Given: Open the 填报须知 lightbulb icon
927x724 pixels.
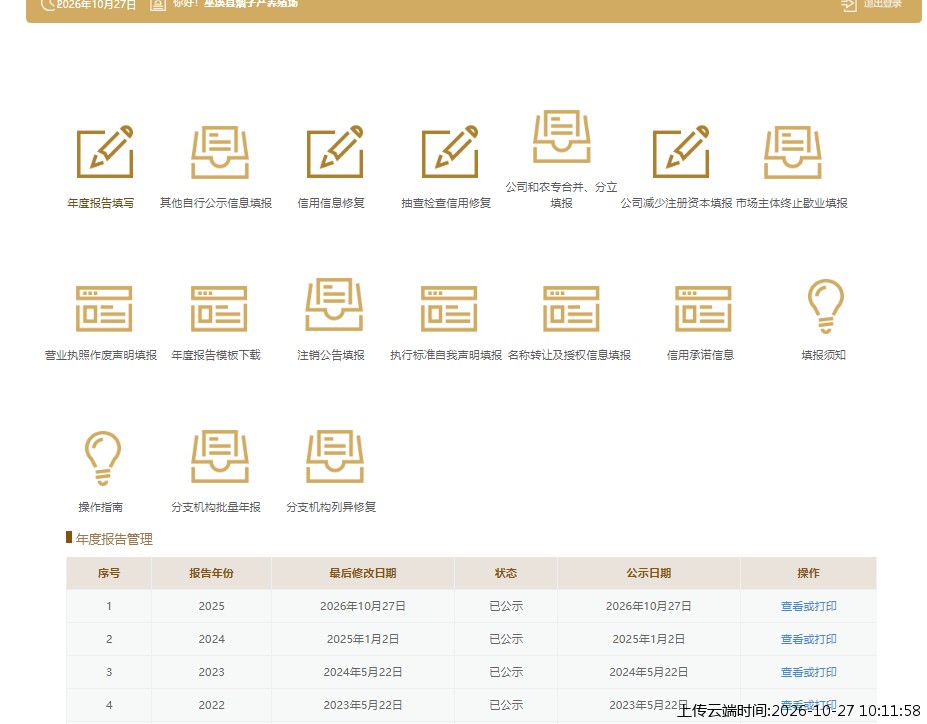Looking at the screenshot, I should coord(825,306).
